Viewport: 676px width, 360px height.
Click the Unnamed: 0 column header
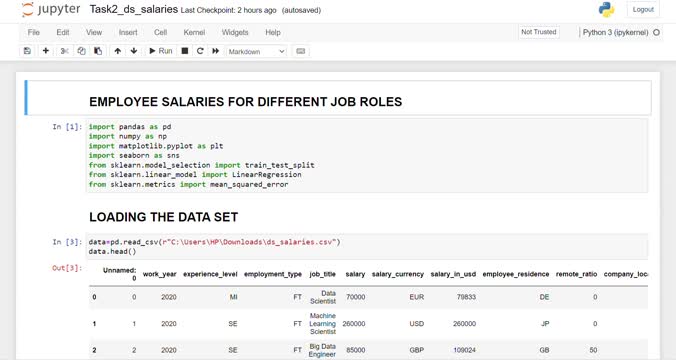(x=119, y=274)
